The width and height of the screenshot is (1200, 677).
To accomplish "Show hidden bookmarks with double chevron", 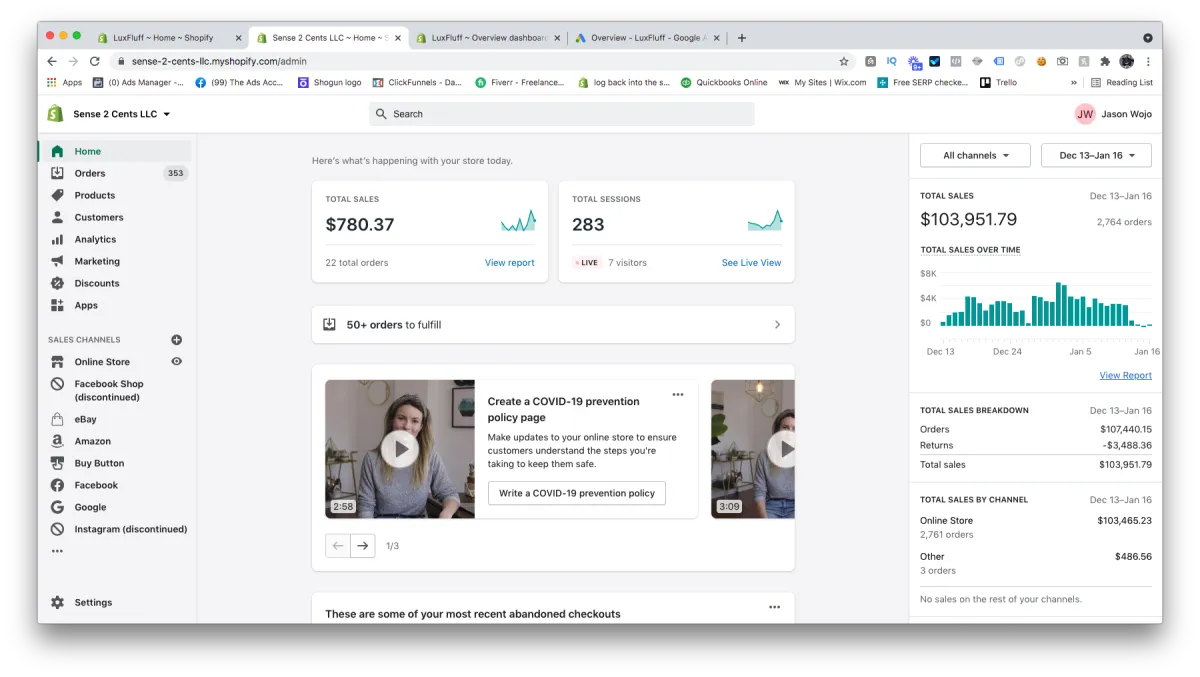I will 1074,82.
